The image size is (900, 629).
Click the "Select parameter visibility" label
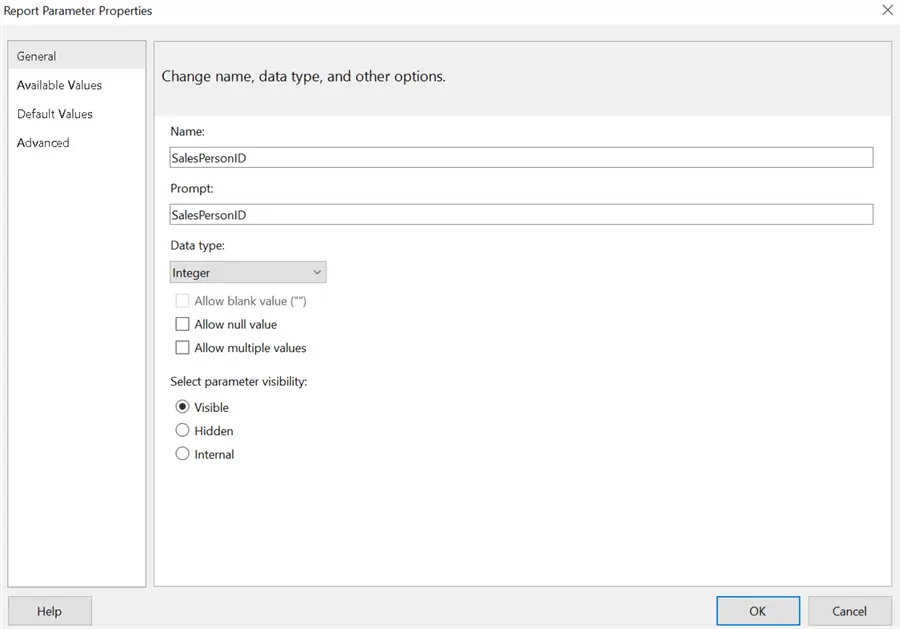(238, 383)
